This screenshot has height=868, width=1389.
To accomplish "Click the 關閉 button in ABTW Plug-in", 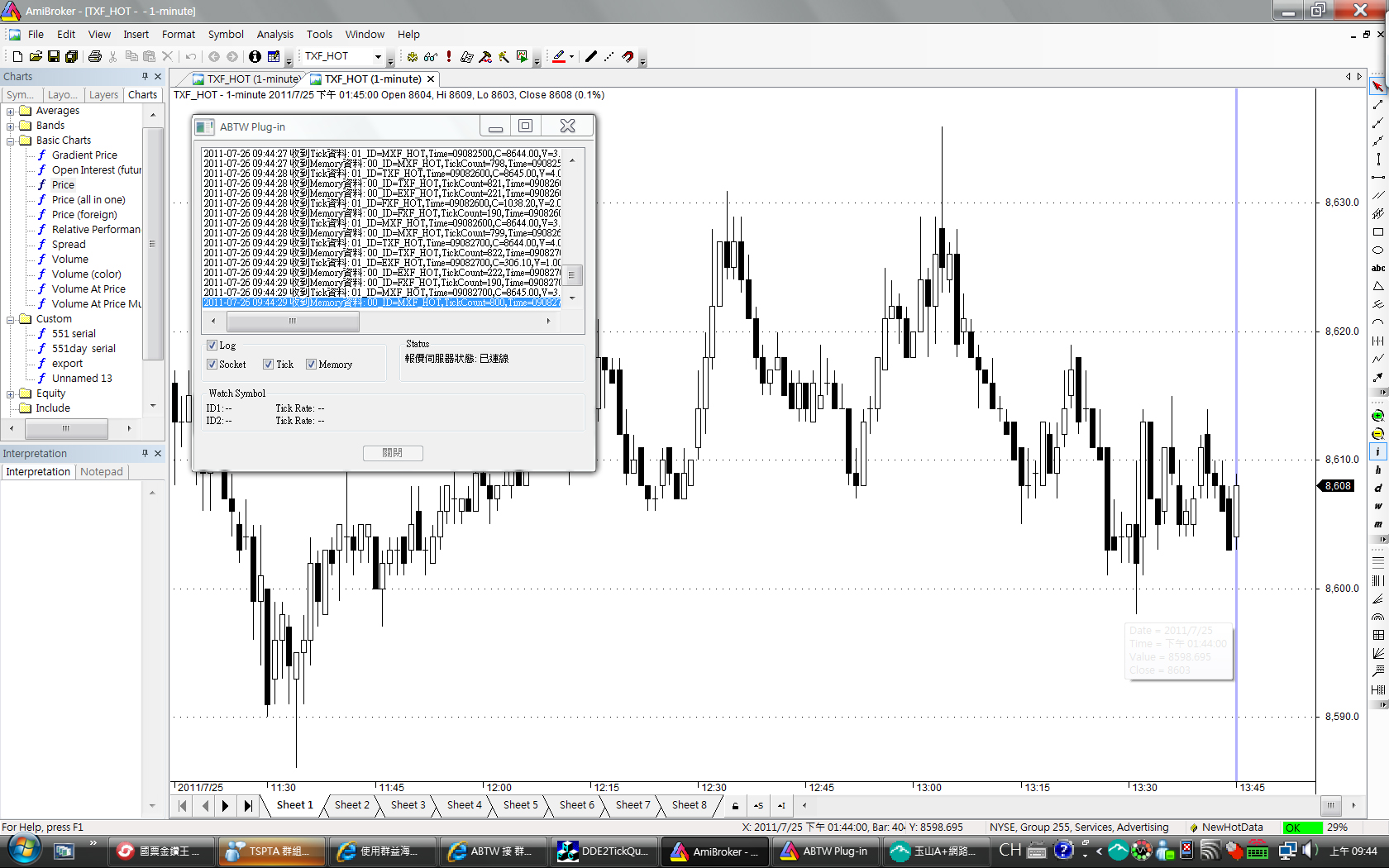I will [x=393, y=453].
